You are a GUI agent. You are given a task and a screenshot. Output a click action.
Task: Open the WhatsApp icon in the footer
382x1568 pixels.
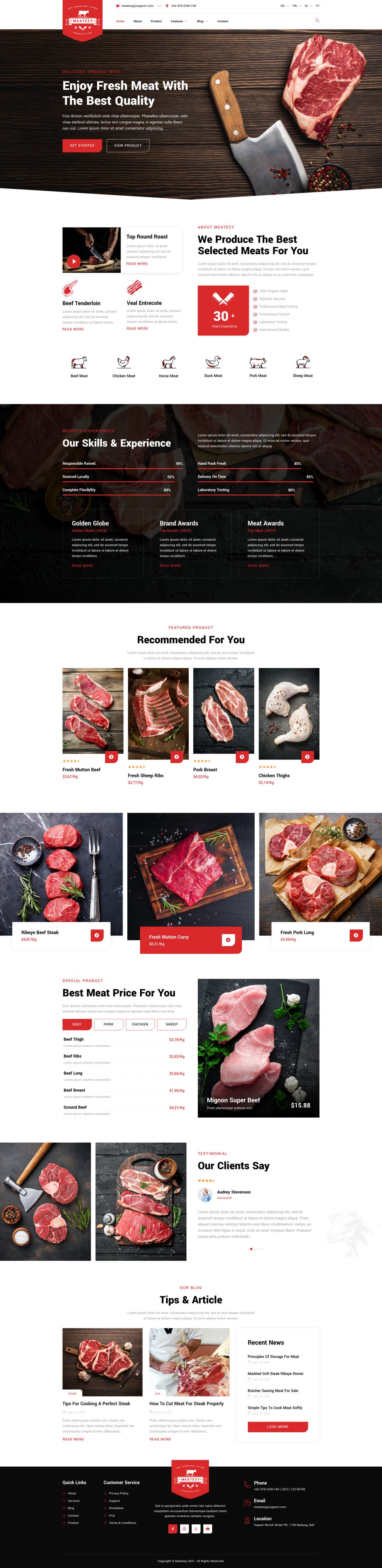(196, 1529)
